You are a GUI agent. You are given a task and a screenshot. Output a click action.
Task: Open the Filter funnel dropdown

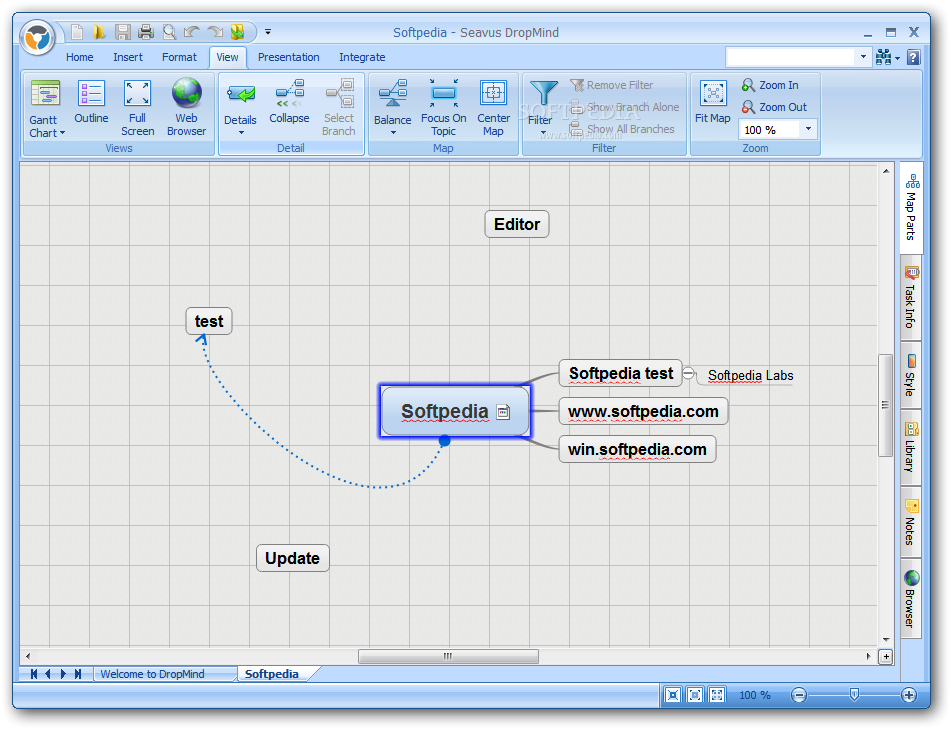point(542,108)
